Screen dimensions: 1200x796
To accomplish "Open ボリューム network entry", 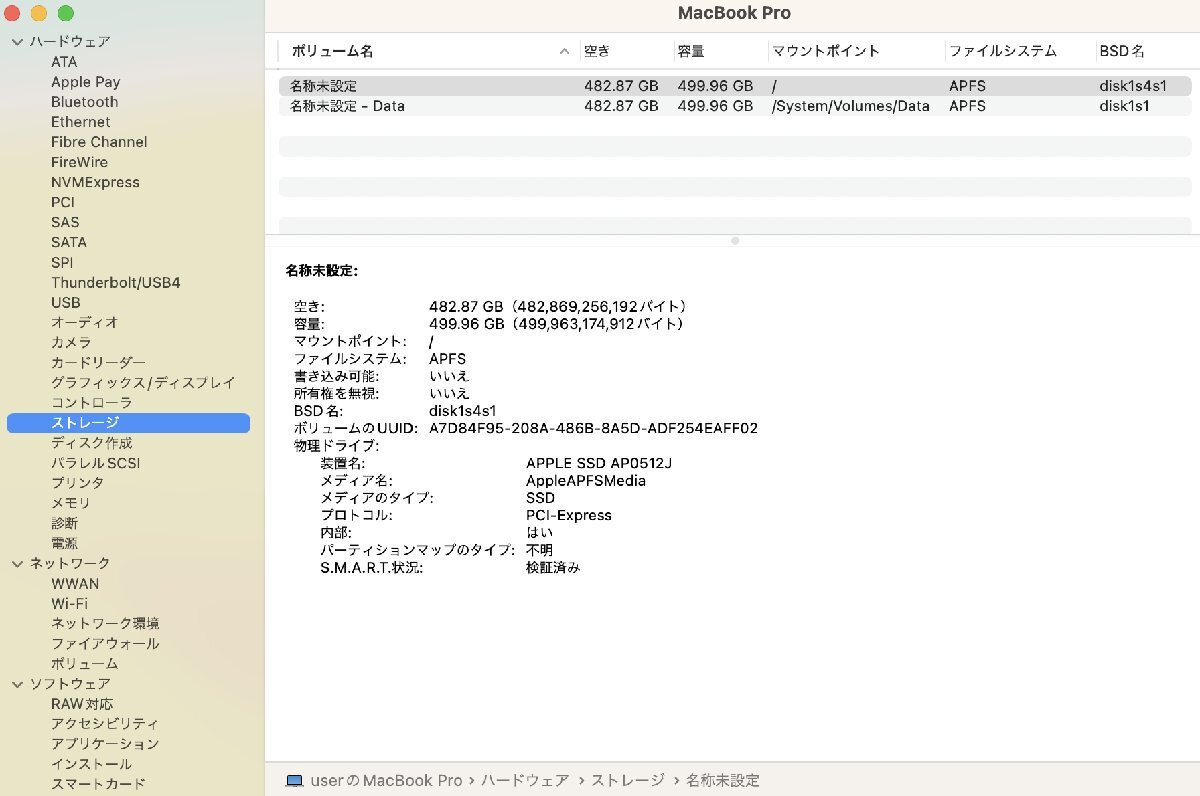I will coord(85,664).
